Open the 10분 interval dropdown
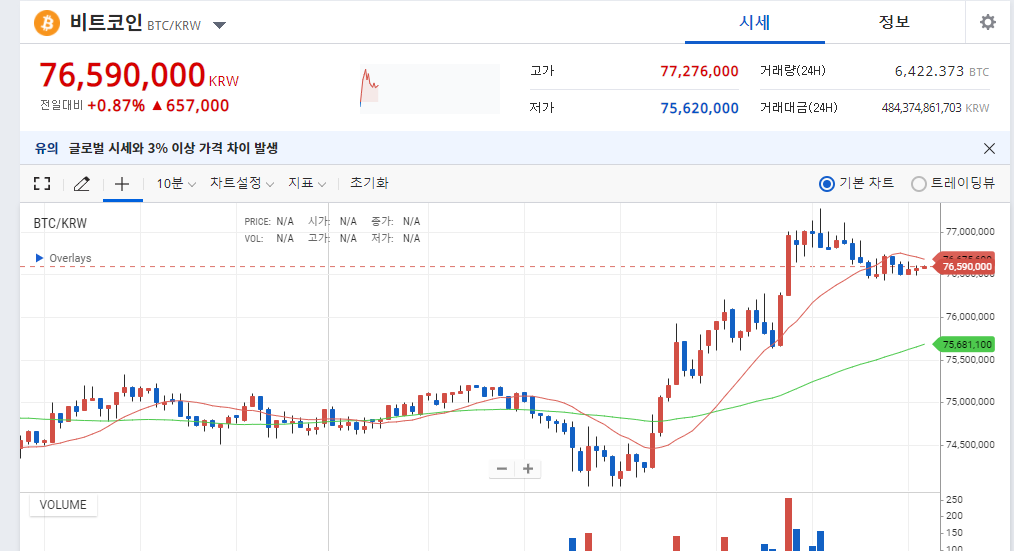 [176, 184]
